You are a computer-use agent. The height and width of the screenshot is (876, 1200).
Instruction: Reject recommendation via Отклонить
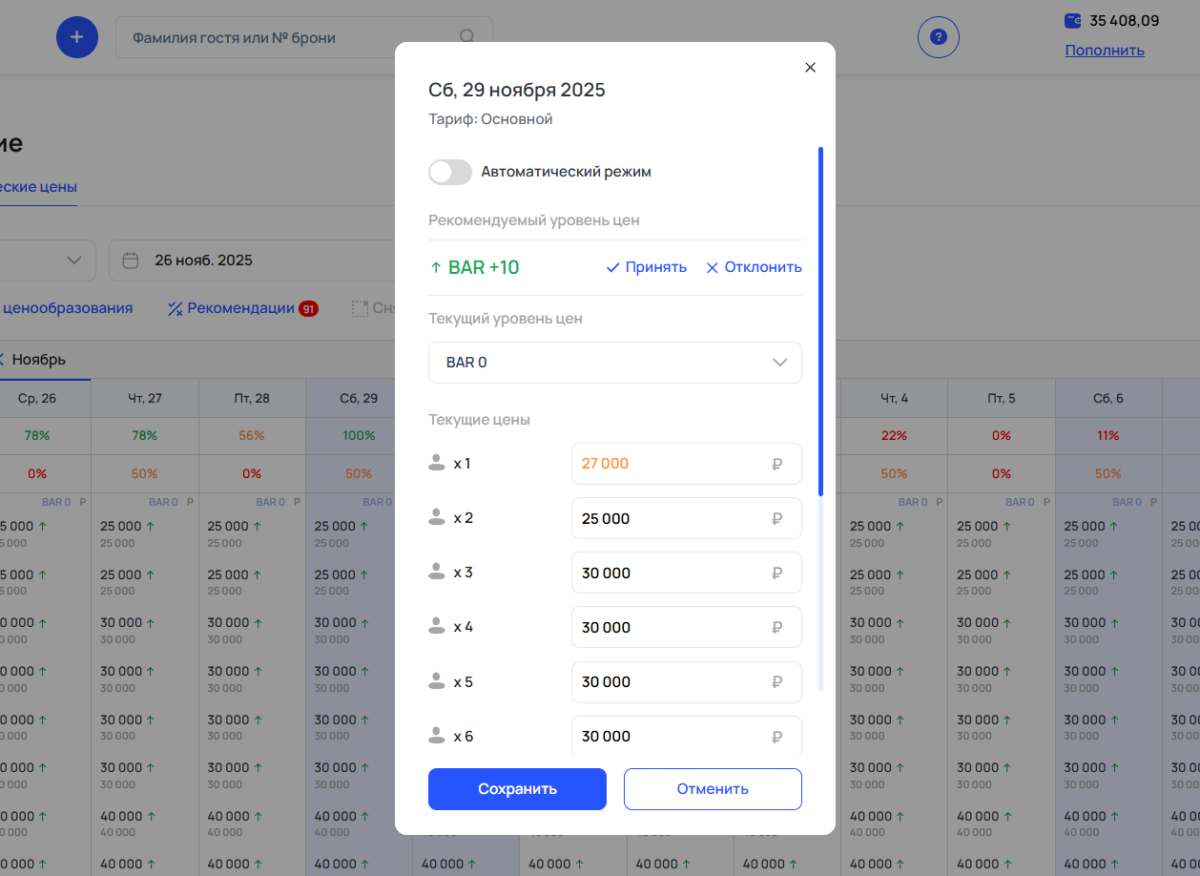tap(753, 268)
